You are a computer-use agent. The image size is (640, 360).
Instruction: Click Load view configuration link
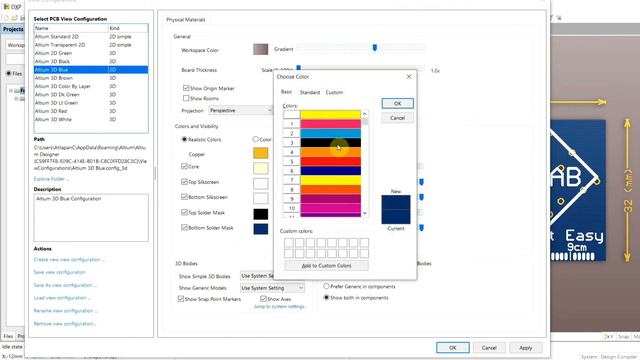(62, 298)
